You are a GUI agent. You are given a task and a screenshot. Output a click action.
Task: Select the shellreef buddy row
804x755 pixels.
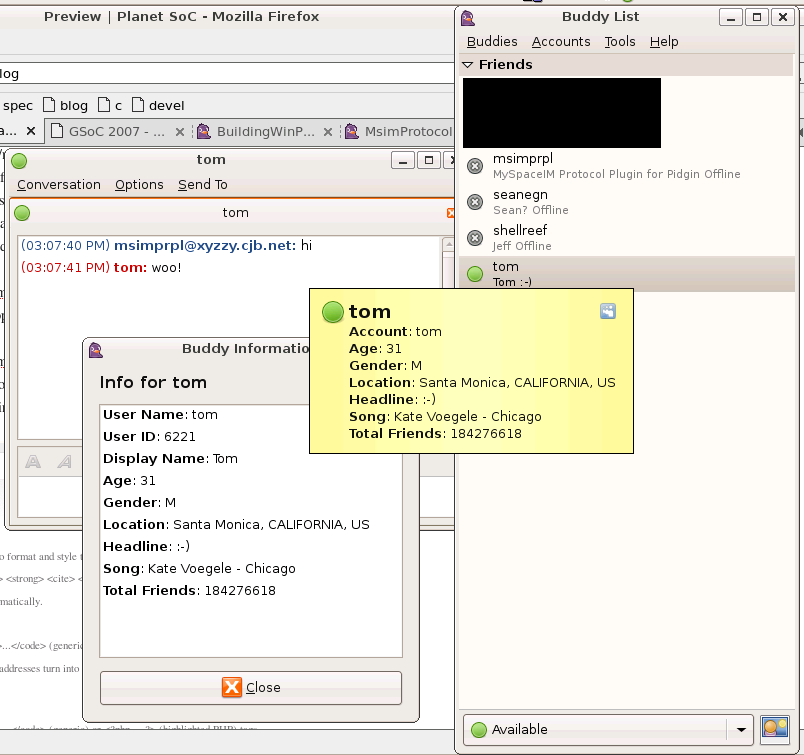point(627,238)
